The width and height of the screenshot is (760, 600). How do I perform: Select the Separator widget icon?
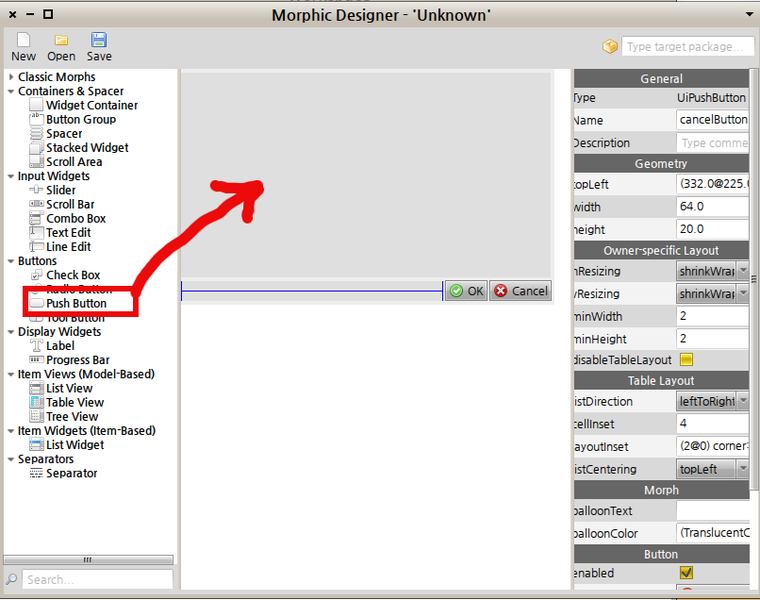click(37, 473)
